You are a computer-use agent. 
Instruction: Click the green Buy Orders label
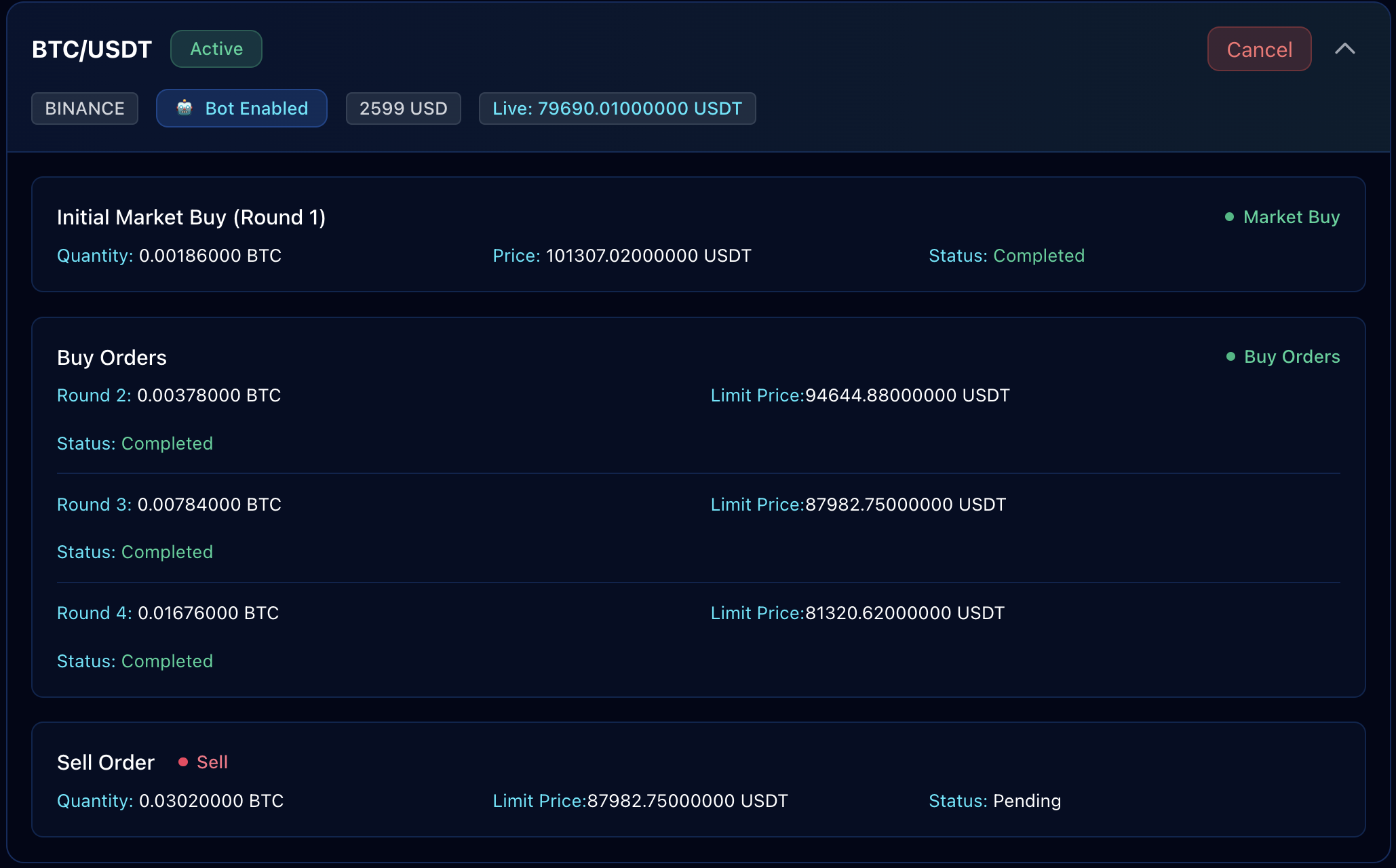[1292, 357]
